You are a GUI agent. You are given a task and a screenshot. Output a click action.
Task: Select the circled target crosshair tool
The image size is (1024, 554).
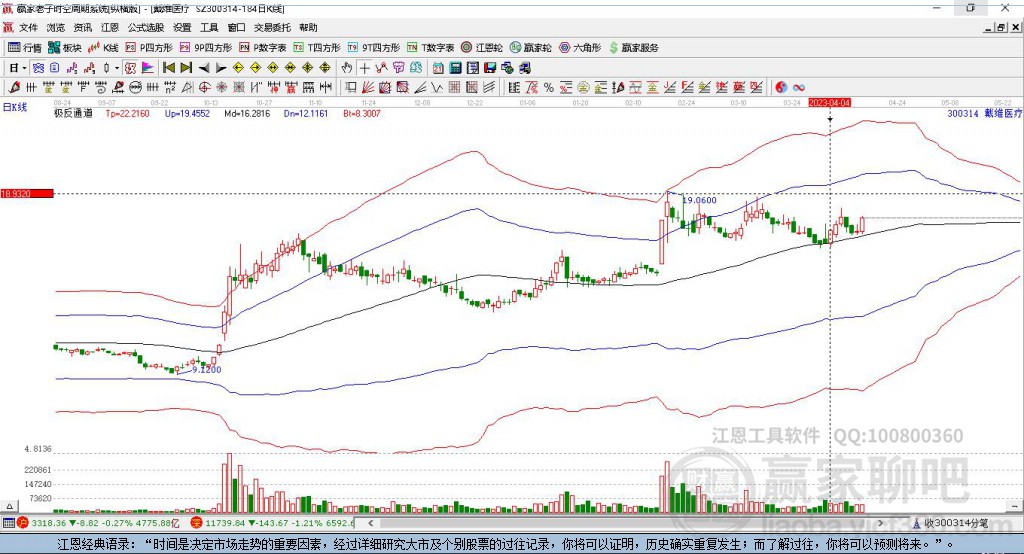(x=205, y=88)
